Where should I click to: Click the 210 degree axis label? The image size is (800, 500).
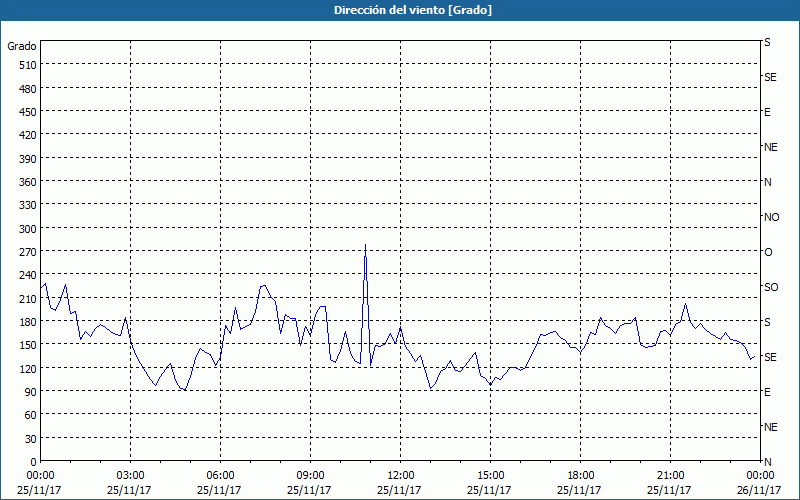click(28, 299)
